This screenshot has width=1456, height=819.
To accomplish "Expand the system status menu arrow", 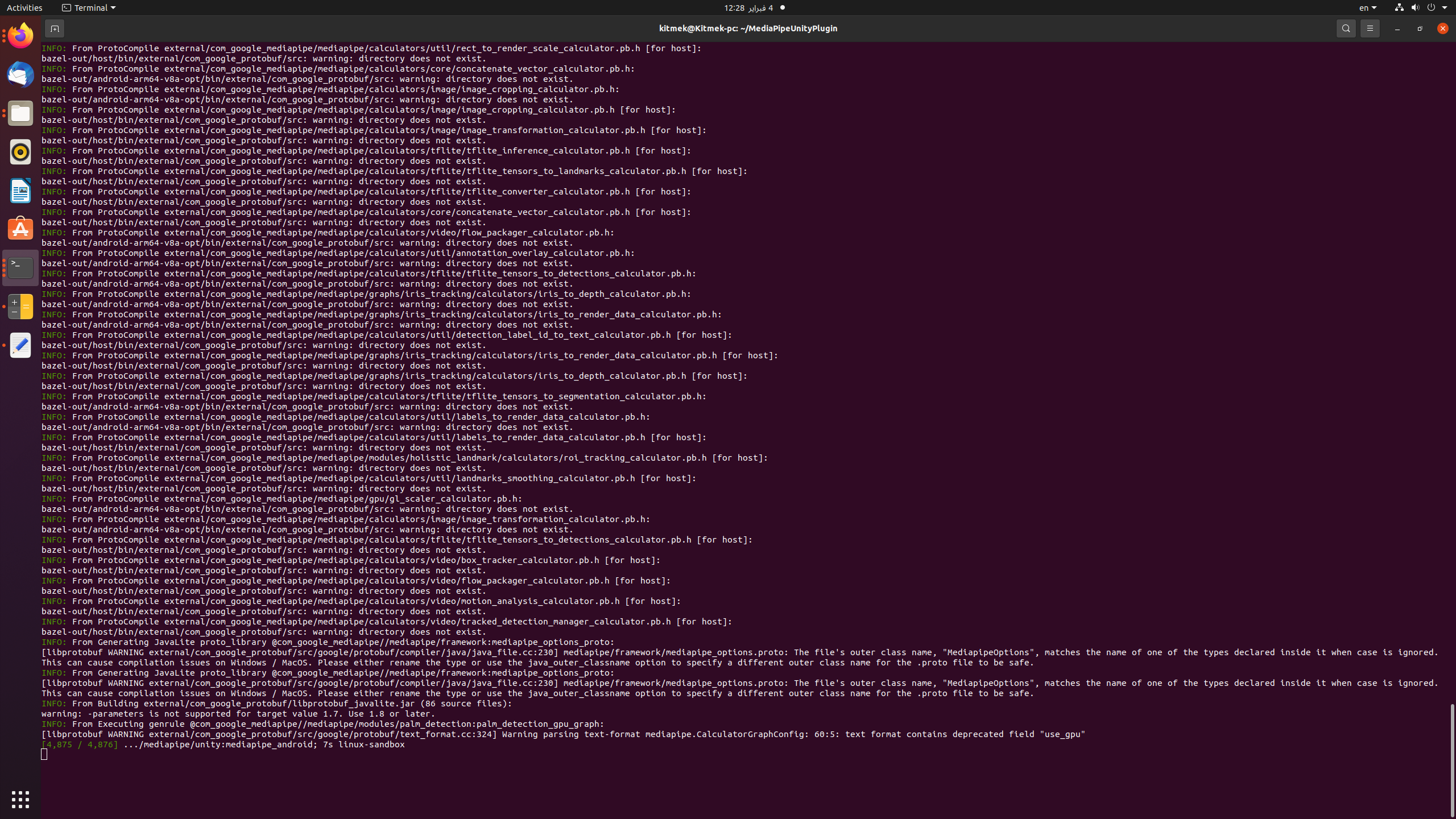I will coord(1445,8).
